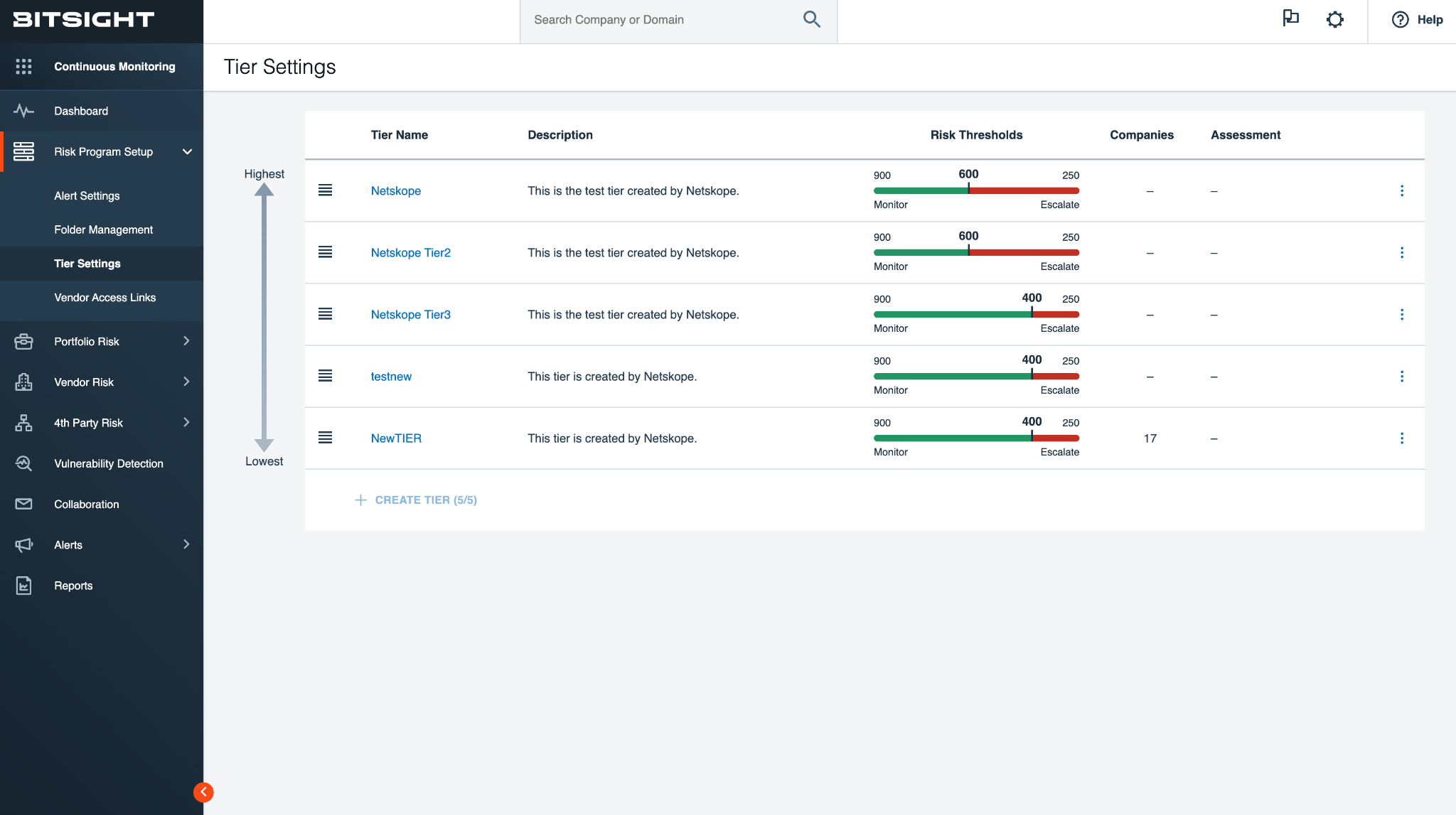Open Folder Management in the sidebar
This screenshot has height=815, width=1456.
[103, 230]
